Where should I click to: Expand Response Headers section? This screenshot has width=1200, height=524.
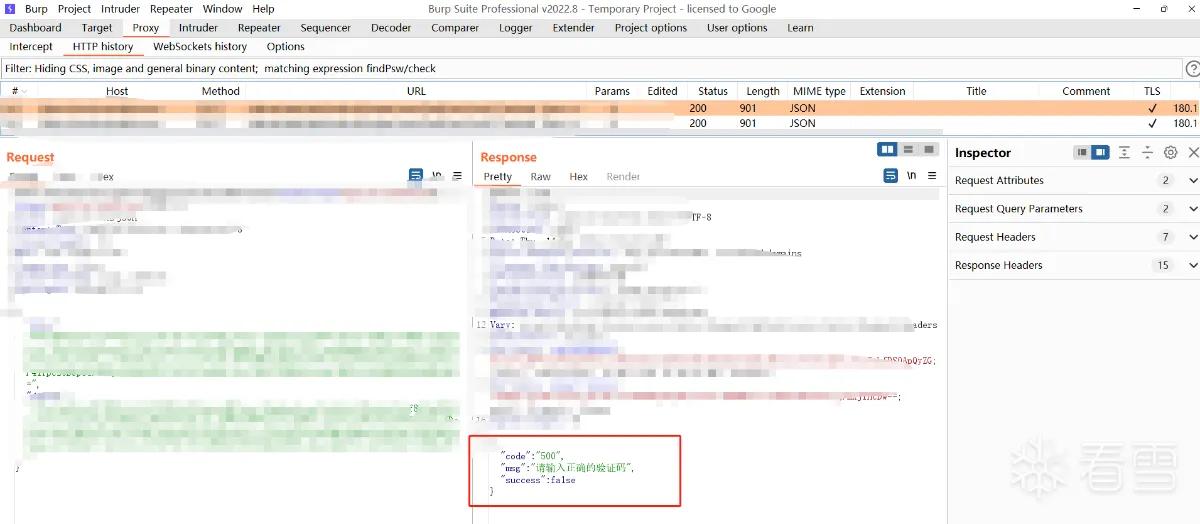[x=1074, y=265]
